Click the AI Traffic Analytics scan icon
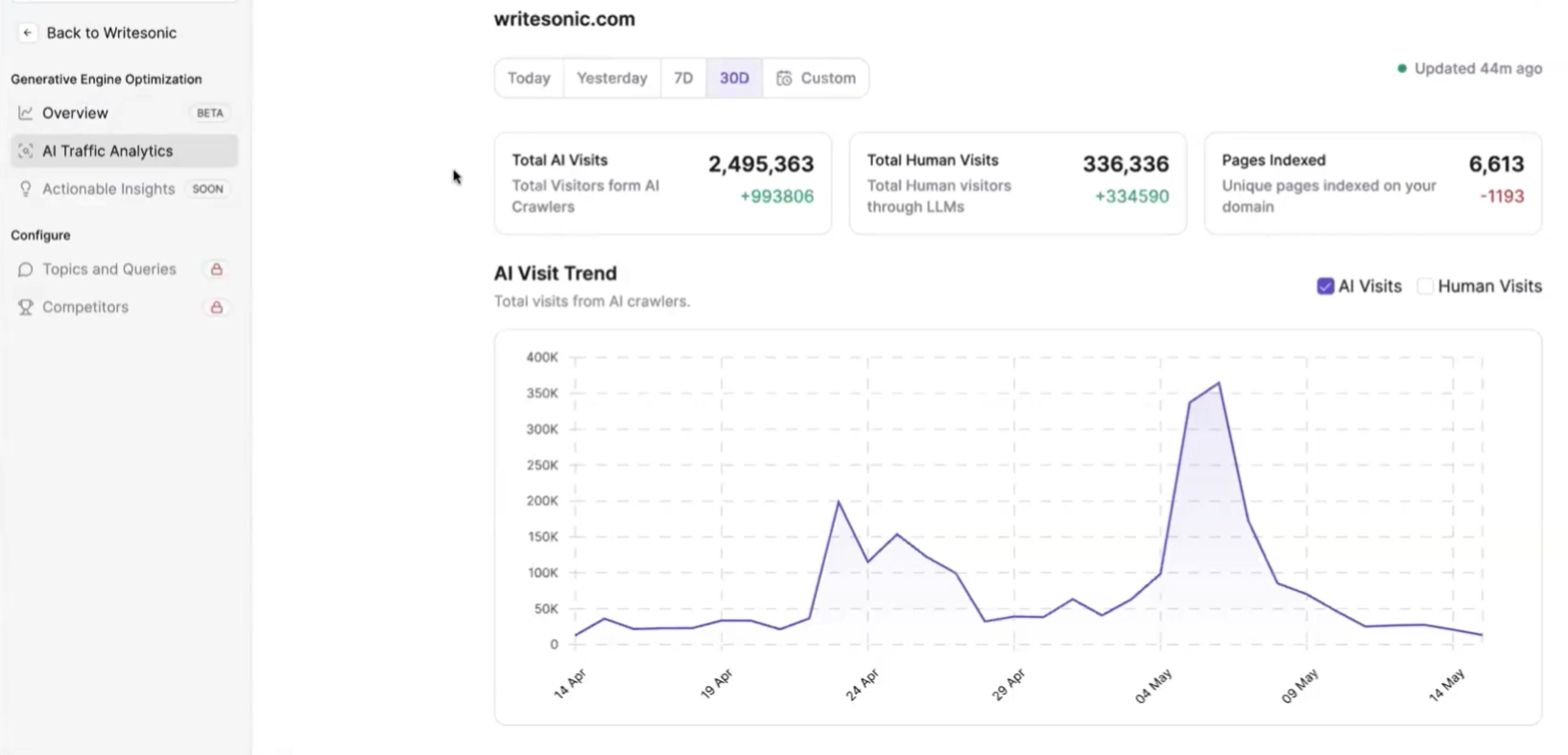Viewport: 1568px width, 755px height. pos(26,152)
